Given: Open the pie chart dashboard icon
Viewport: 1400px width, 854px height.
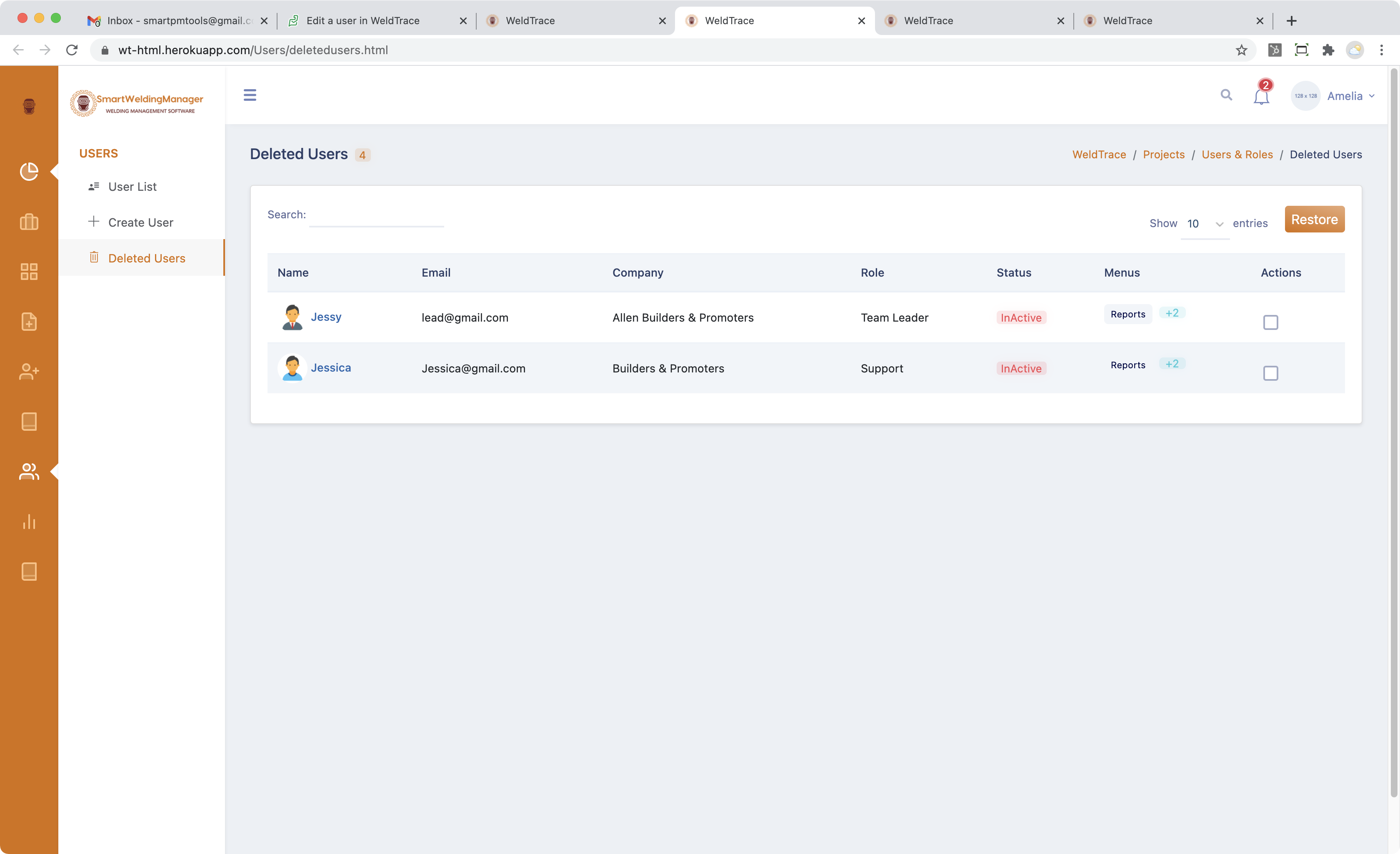Looking at the screenshot, I should (29, 171).
